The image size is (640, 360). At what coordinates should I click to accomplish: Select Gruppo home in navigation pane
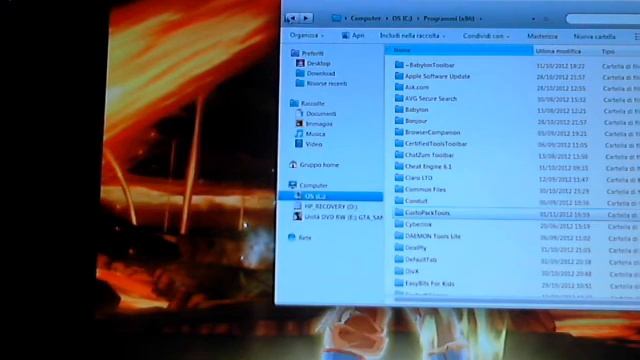tap(319, 165)
